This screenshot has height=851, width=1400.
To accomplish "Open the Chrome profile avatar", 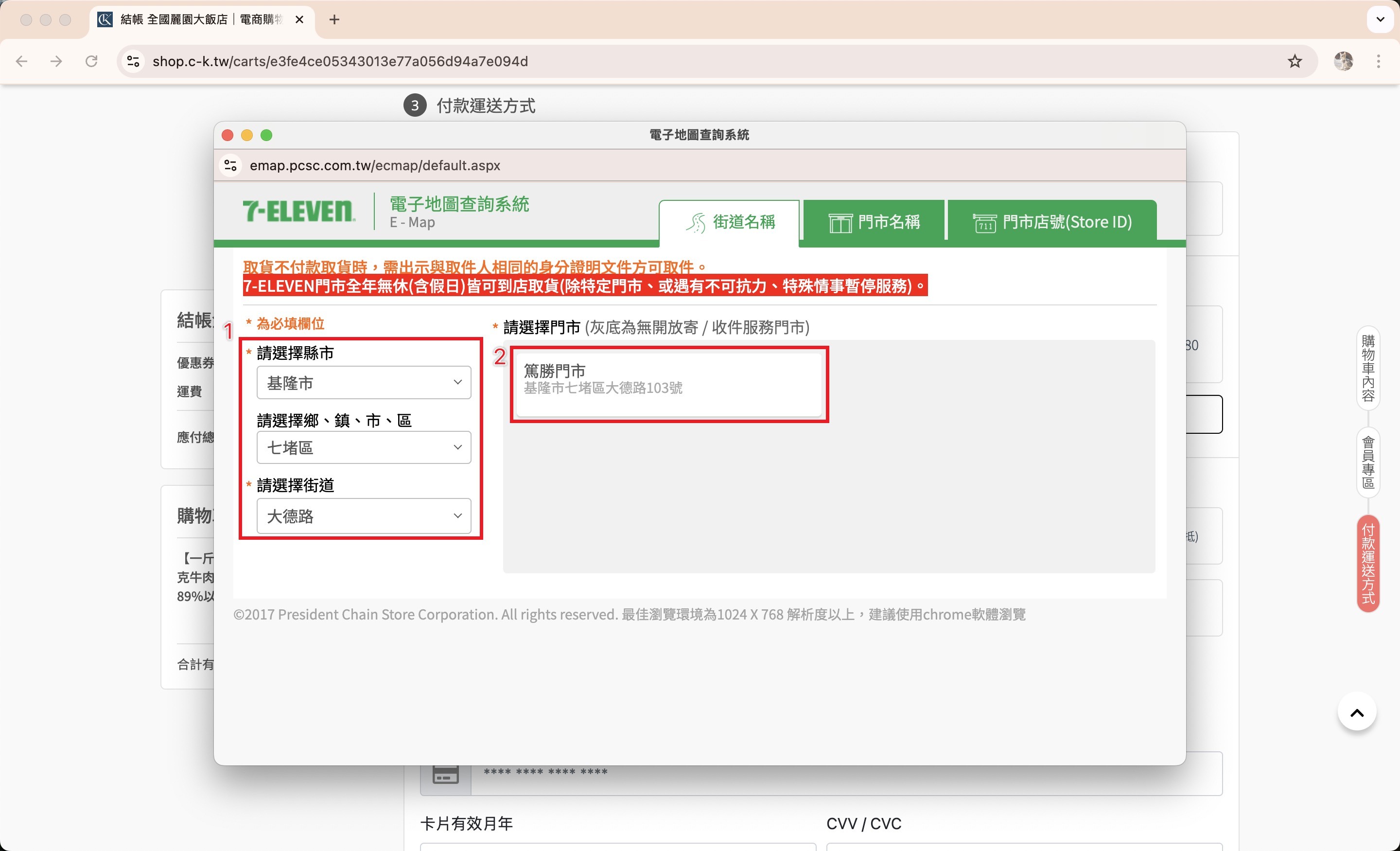I will [x=1343, y=61].
